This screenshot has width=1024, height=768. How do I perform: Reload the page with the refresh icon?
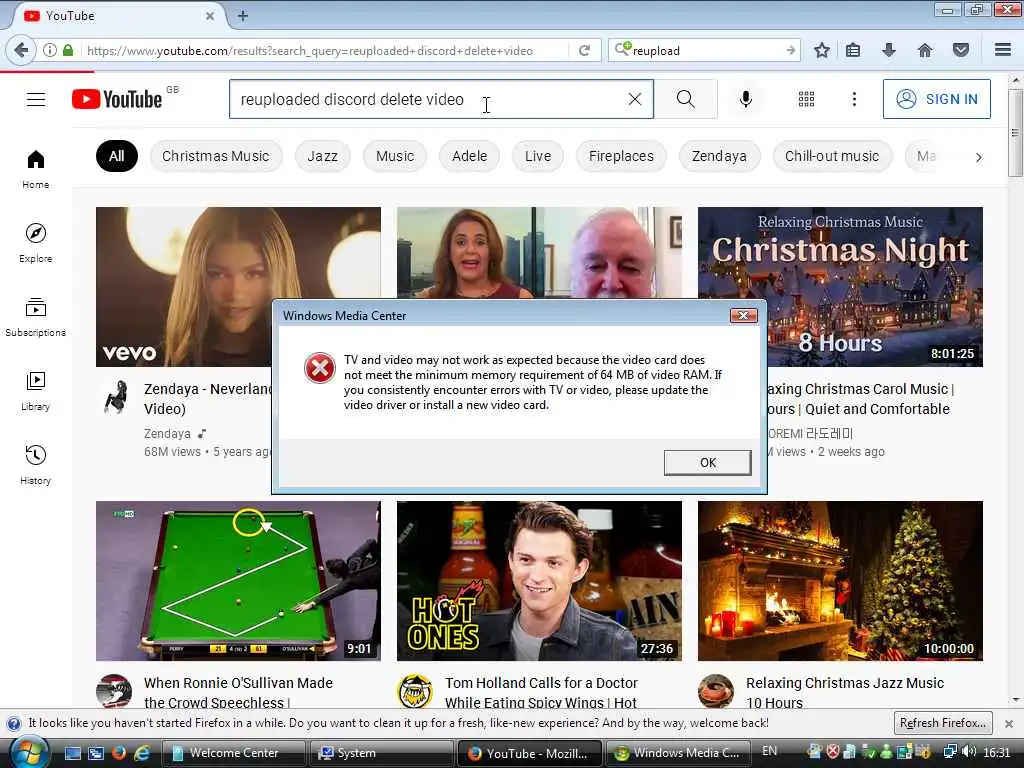pyautogui.click(x=584, y=50)
